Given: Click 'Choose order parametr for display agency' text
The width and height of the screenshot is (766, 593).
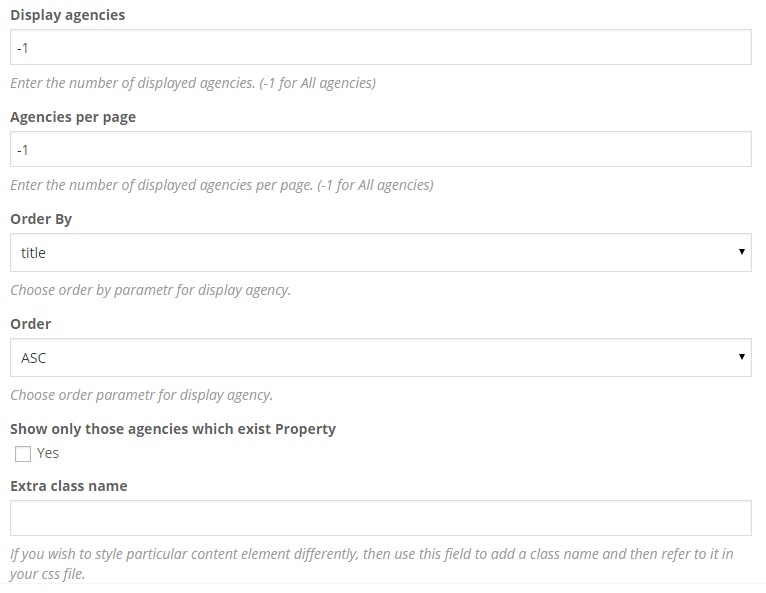Looking at the screenshot, I should [141, 394].
